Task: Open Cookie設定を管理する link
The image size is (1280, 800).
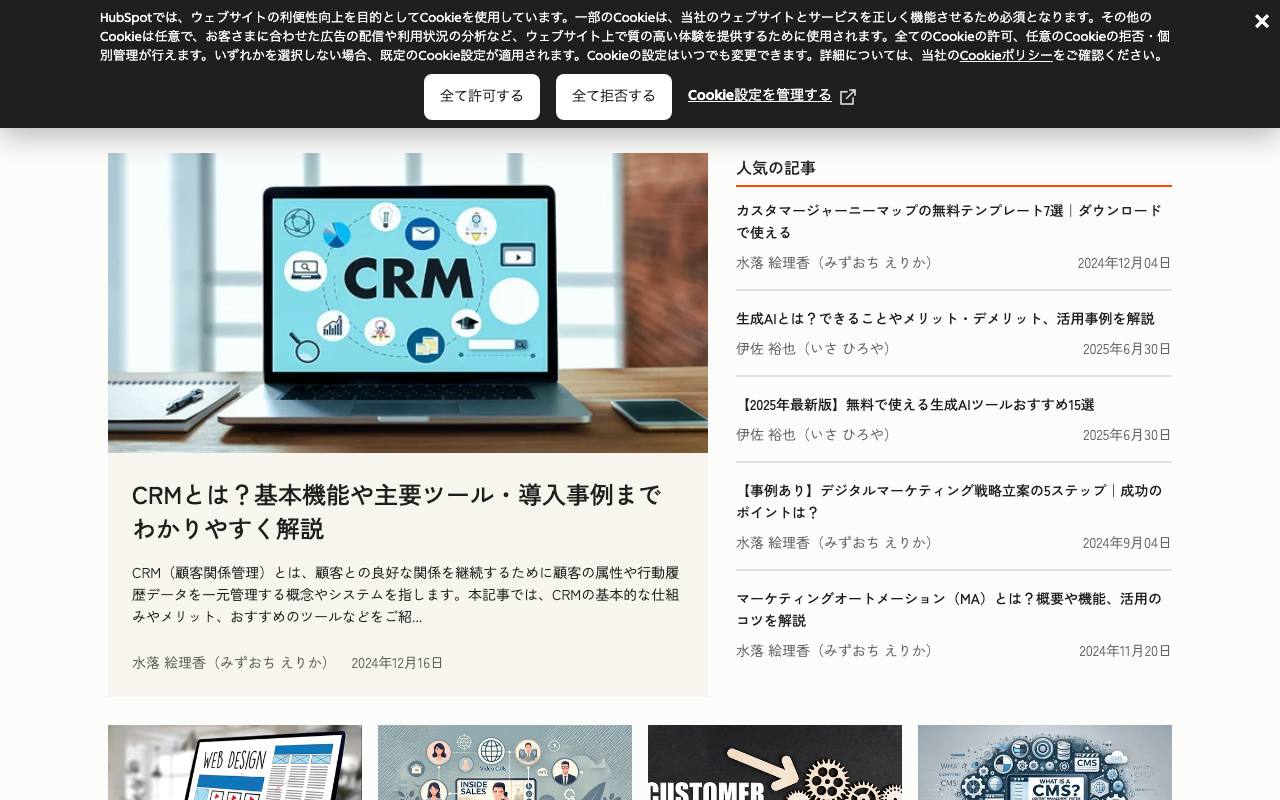Action: (x=760, y=95)
